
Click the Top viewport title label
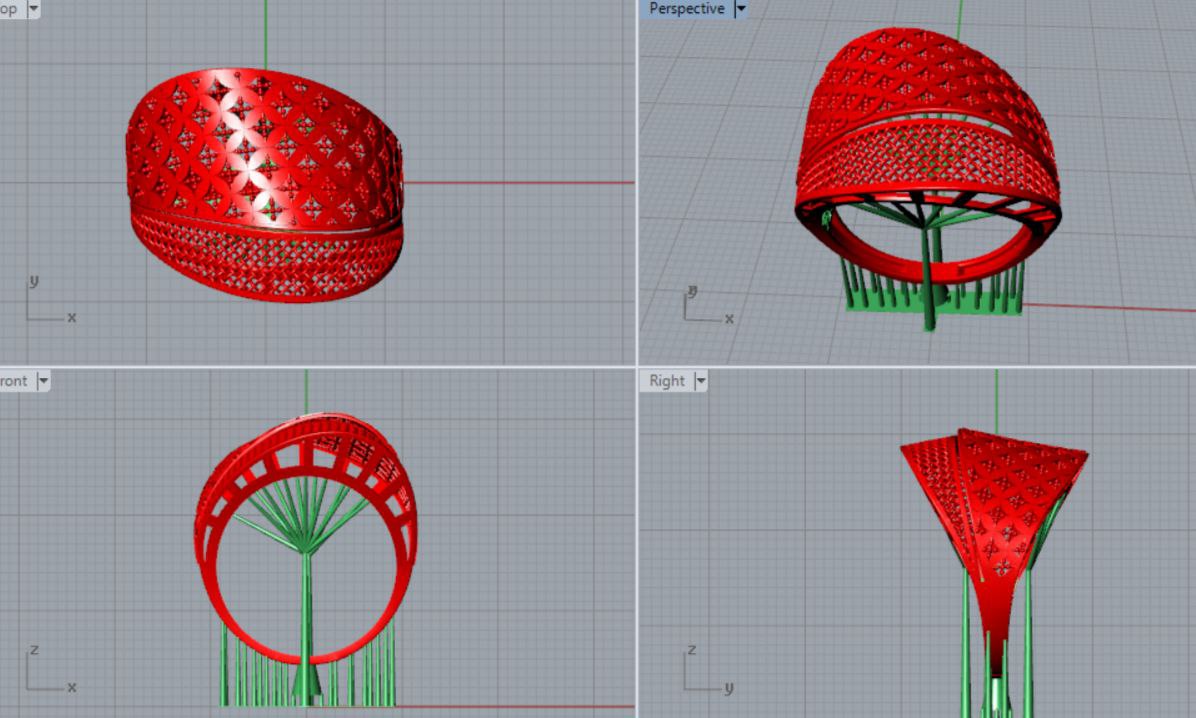point(9,9)
